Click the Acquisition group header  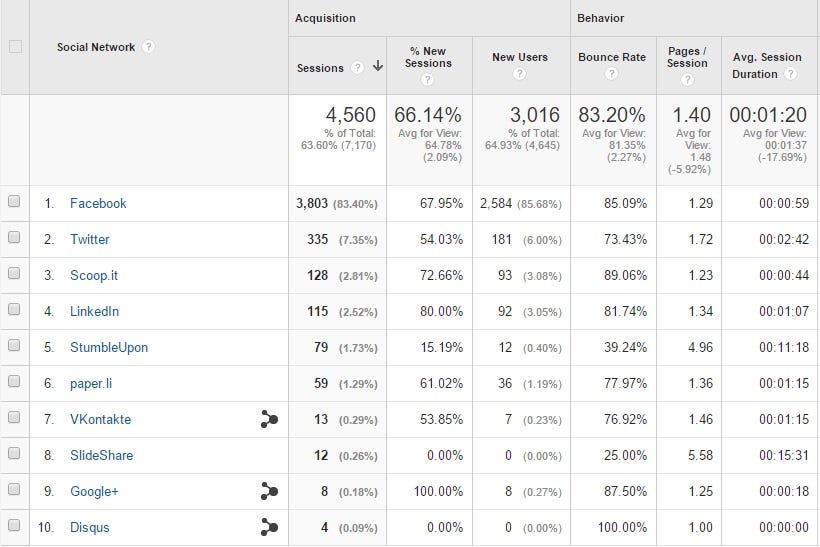click(x=325, y=18)
